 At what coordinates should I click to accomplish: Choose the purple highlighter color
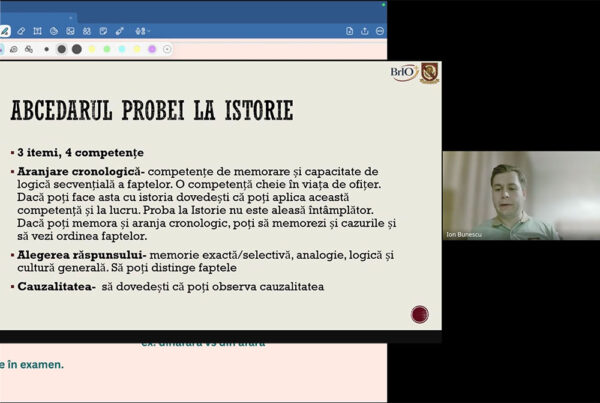click(152, 49)
